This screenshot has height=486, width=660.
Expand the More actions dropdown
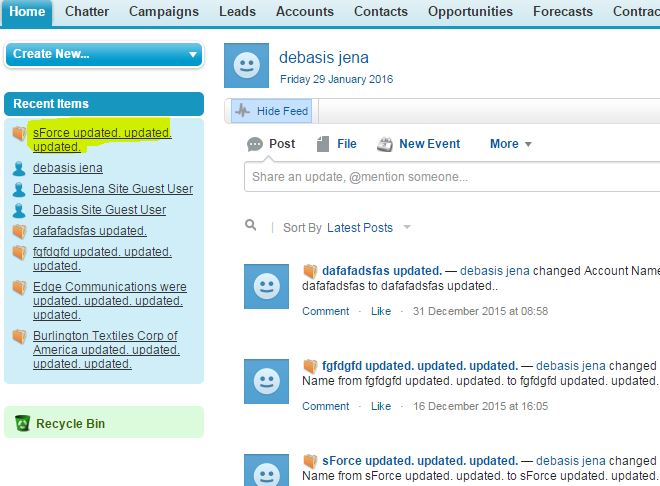511,144
